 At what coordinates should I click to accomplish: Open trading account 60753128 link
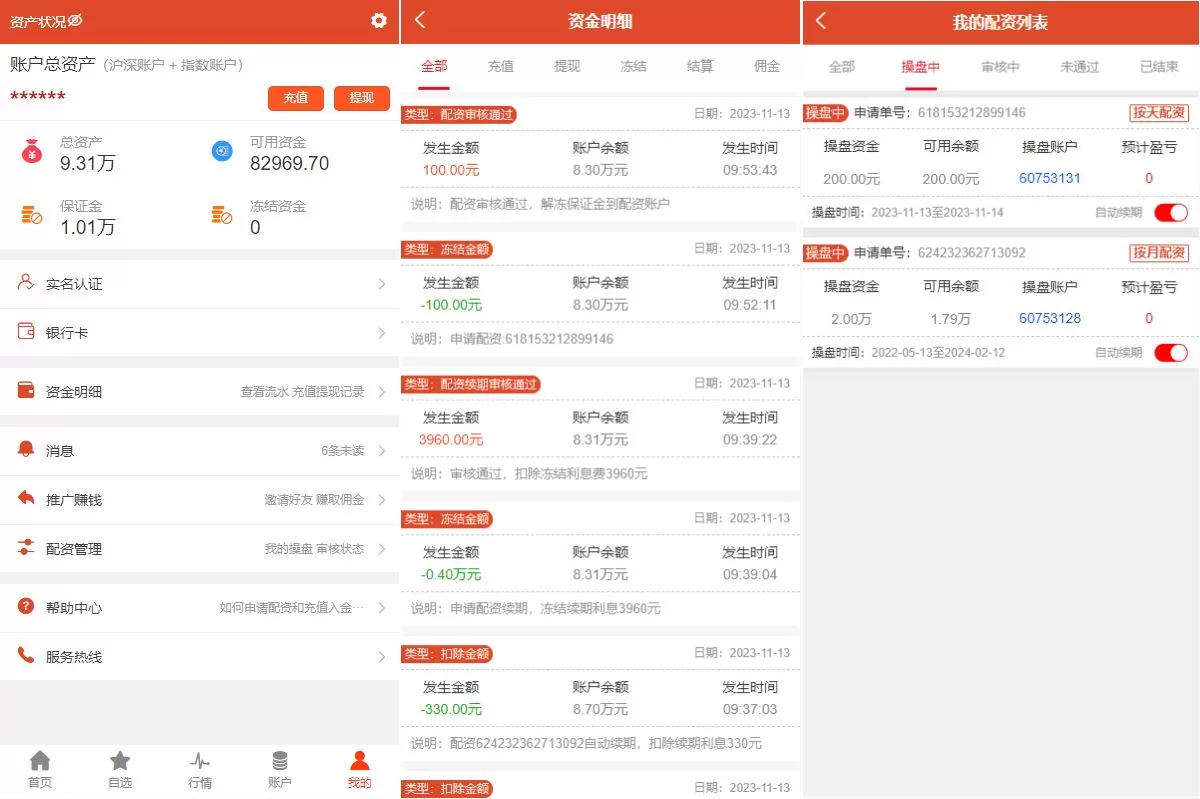1050,318
